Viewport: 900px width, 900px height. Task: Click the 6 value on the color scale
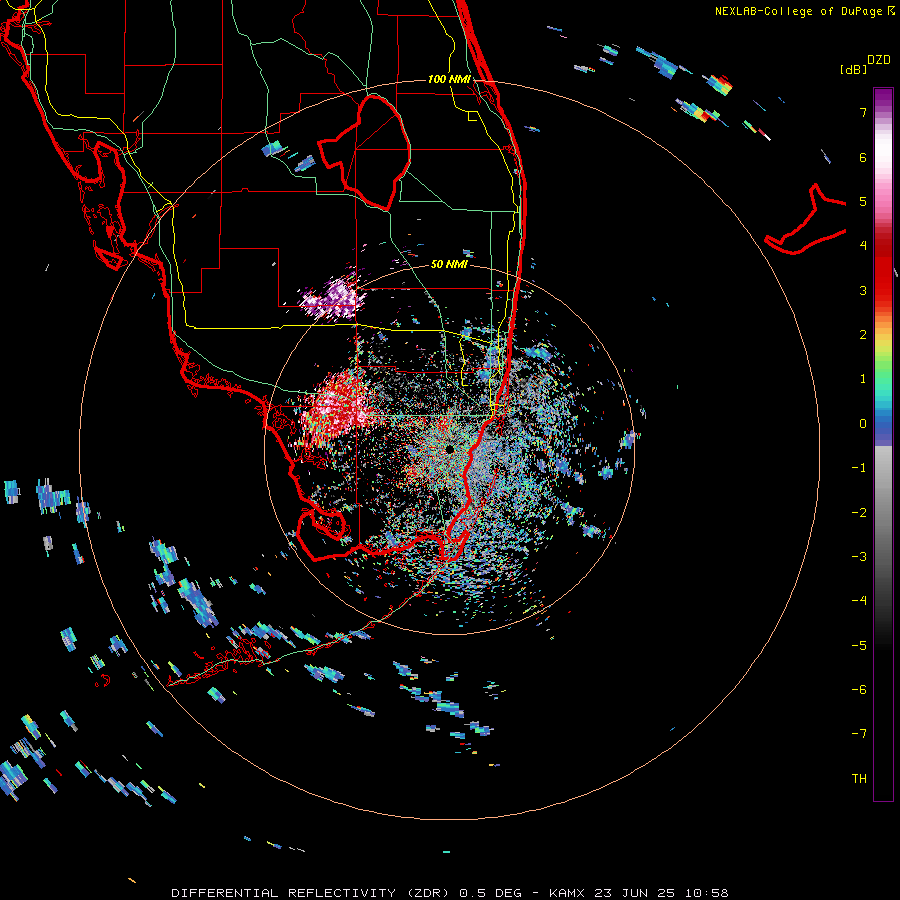(863, 157)
